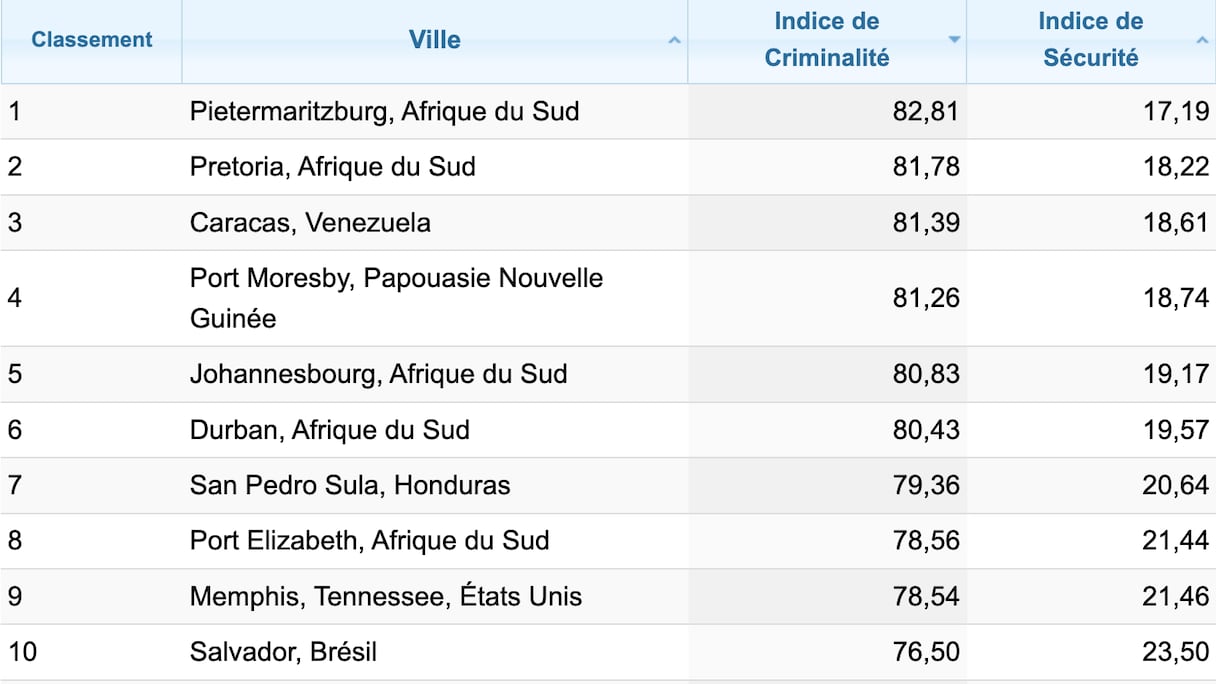Click Salvador, Brésil city name
The image size is (1216, 684).
(283, 653)
